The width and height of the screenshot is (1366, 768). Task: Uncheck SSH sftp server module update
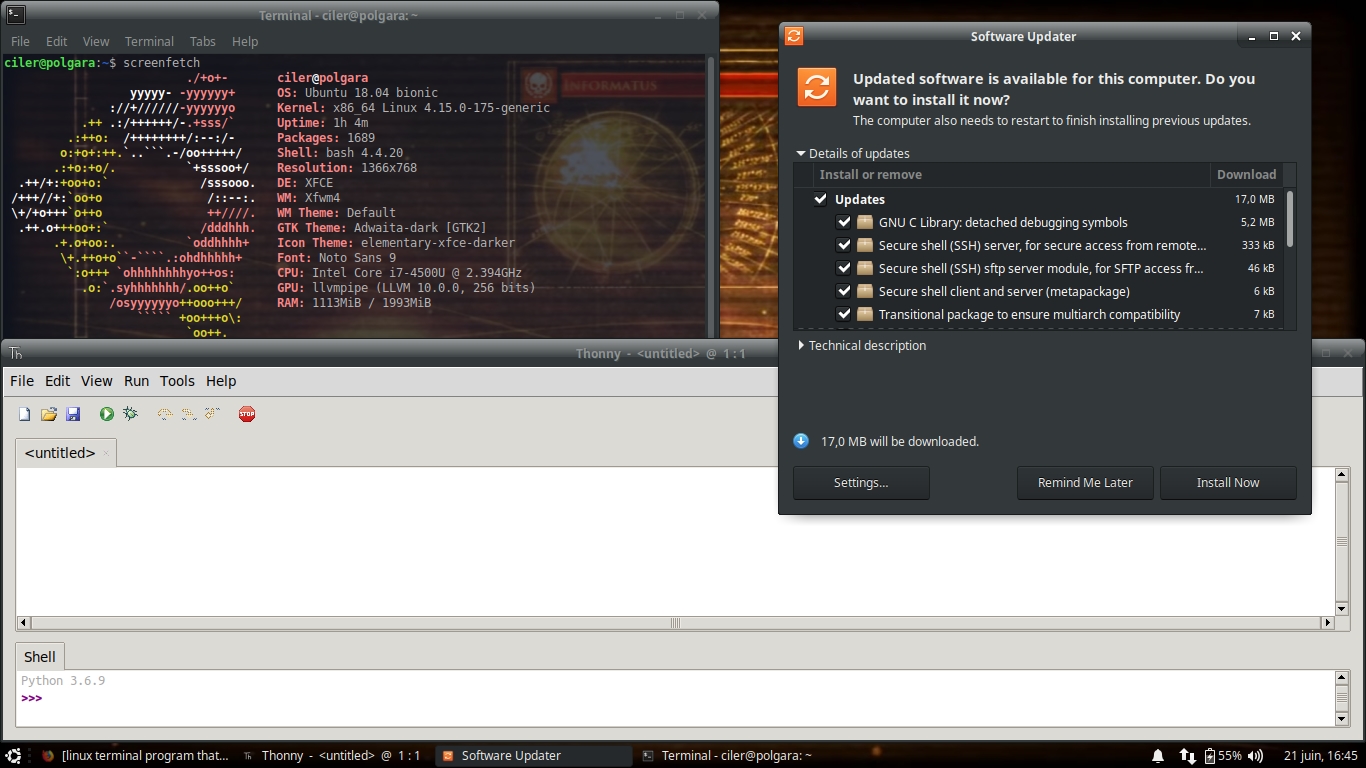pyautogui.click(x=844, y=268)
